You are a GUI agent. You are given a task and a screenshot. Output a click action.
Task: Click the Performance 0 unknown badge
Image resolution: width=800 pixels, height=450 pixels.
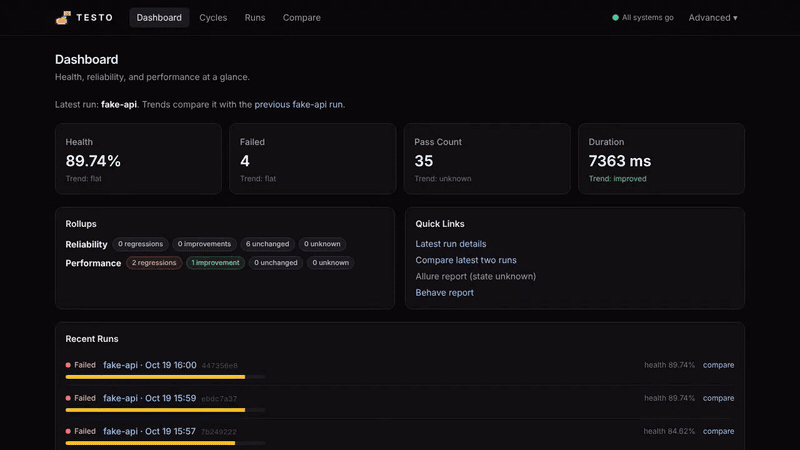coord(331,263)
